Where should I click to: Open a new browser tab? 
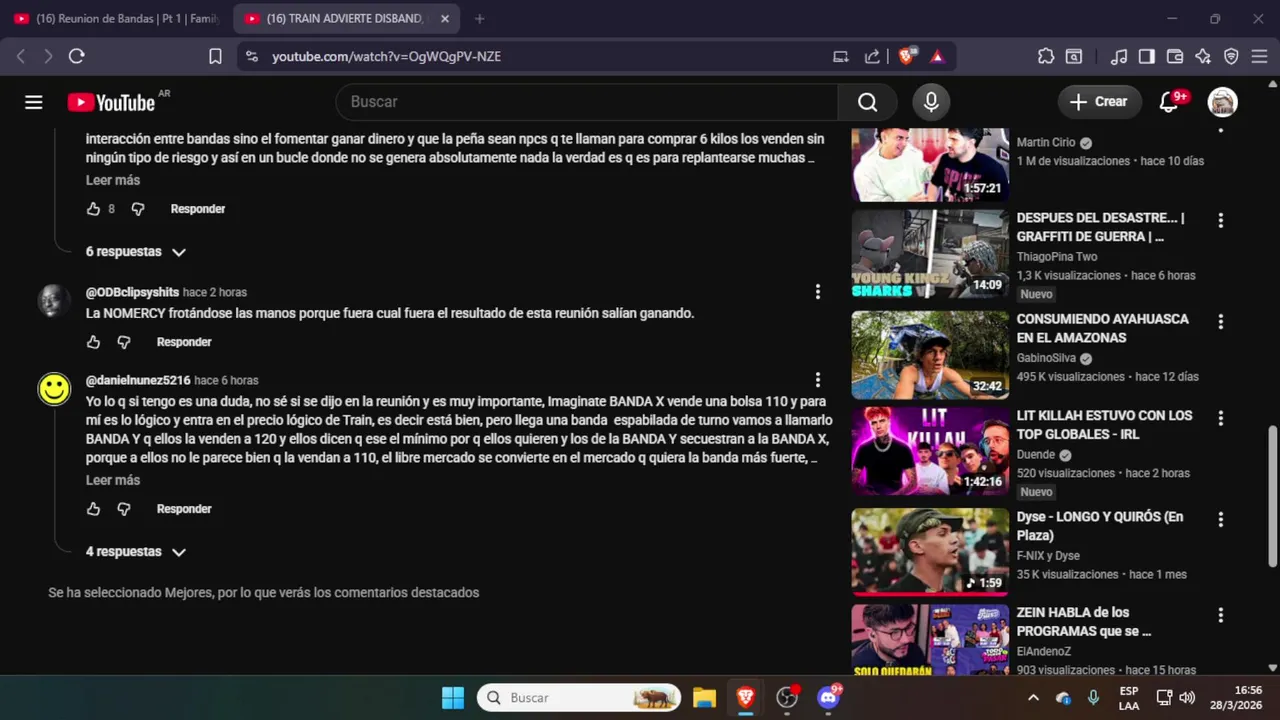coord(479,19)
